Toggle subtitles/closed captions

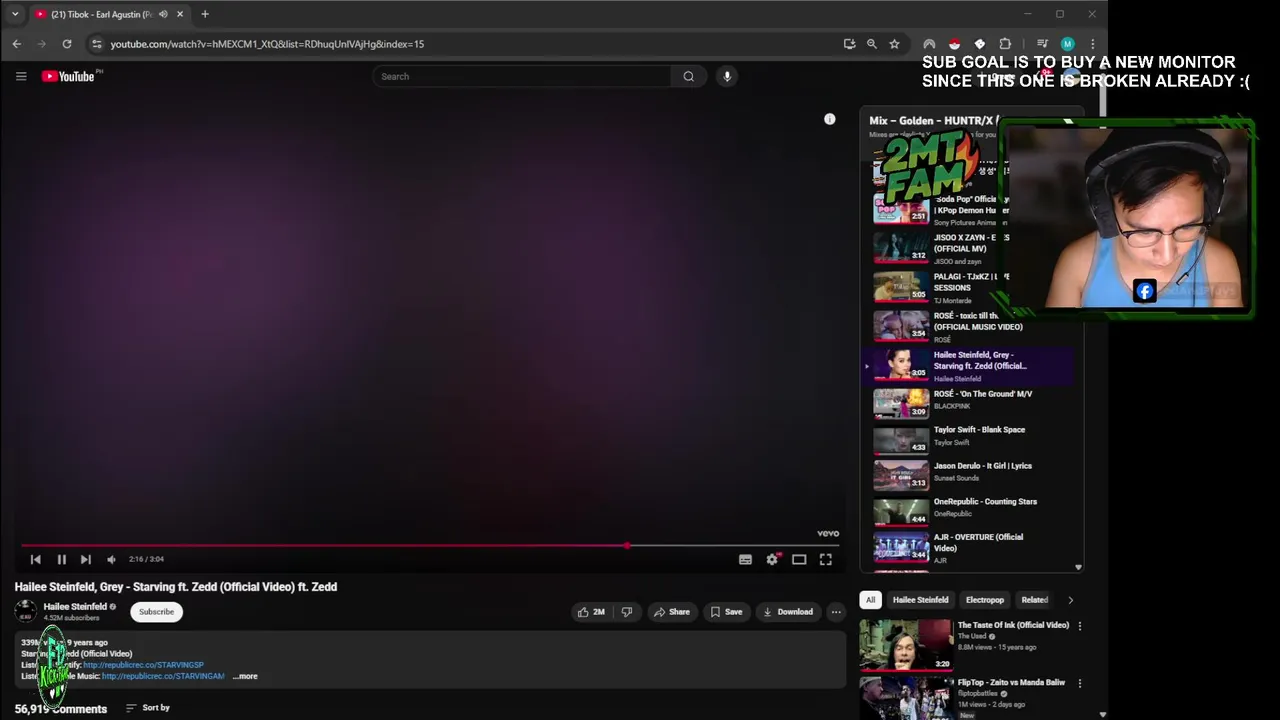(x=745, y=559)
